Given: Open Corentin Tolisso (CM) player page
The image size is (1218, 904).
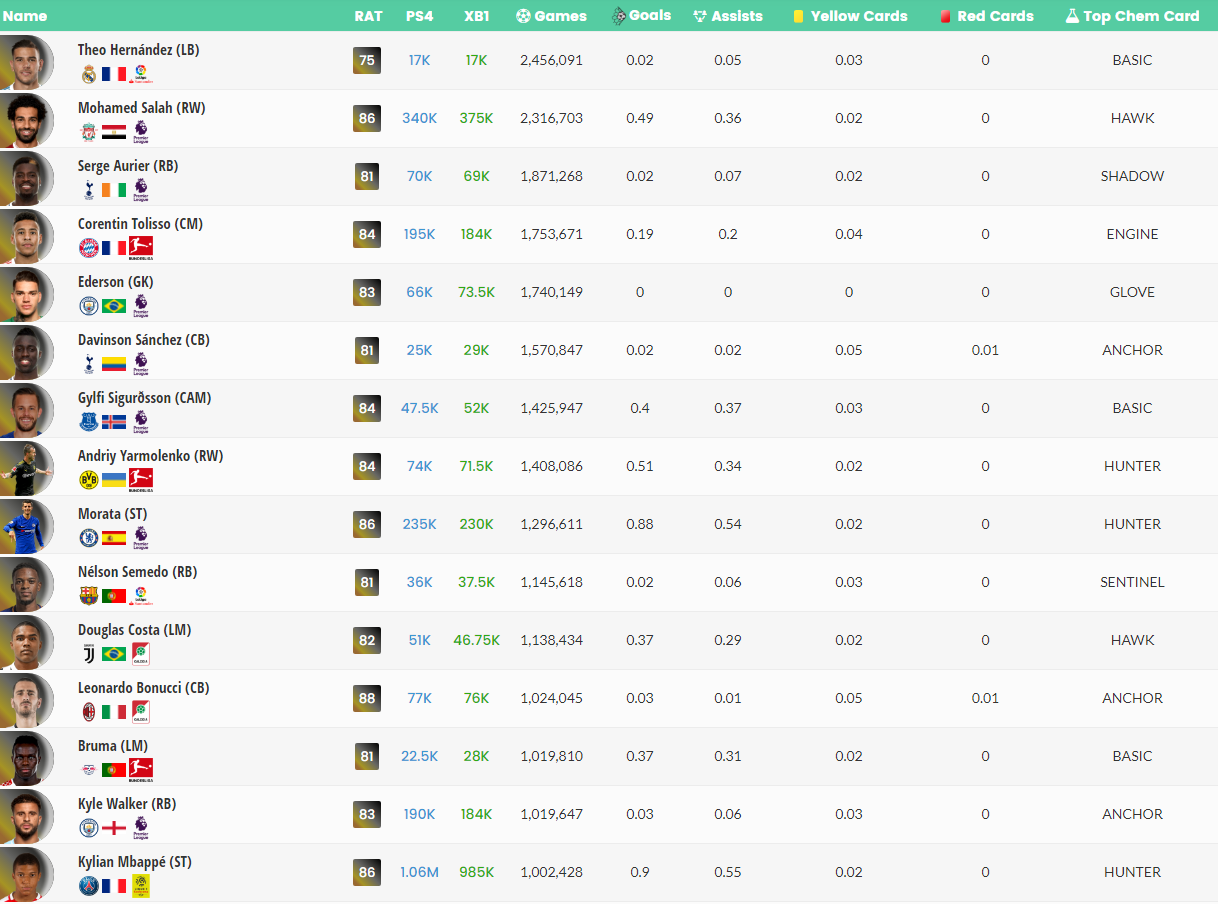Looking at the screenshot, I should pyautogui.click(x=140, y=224).
